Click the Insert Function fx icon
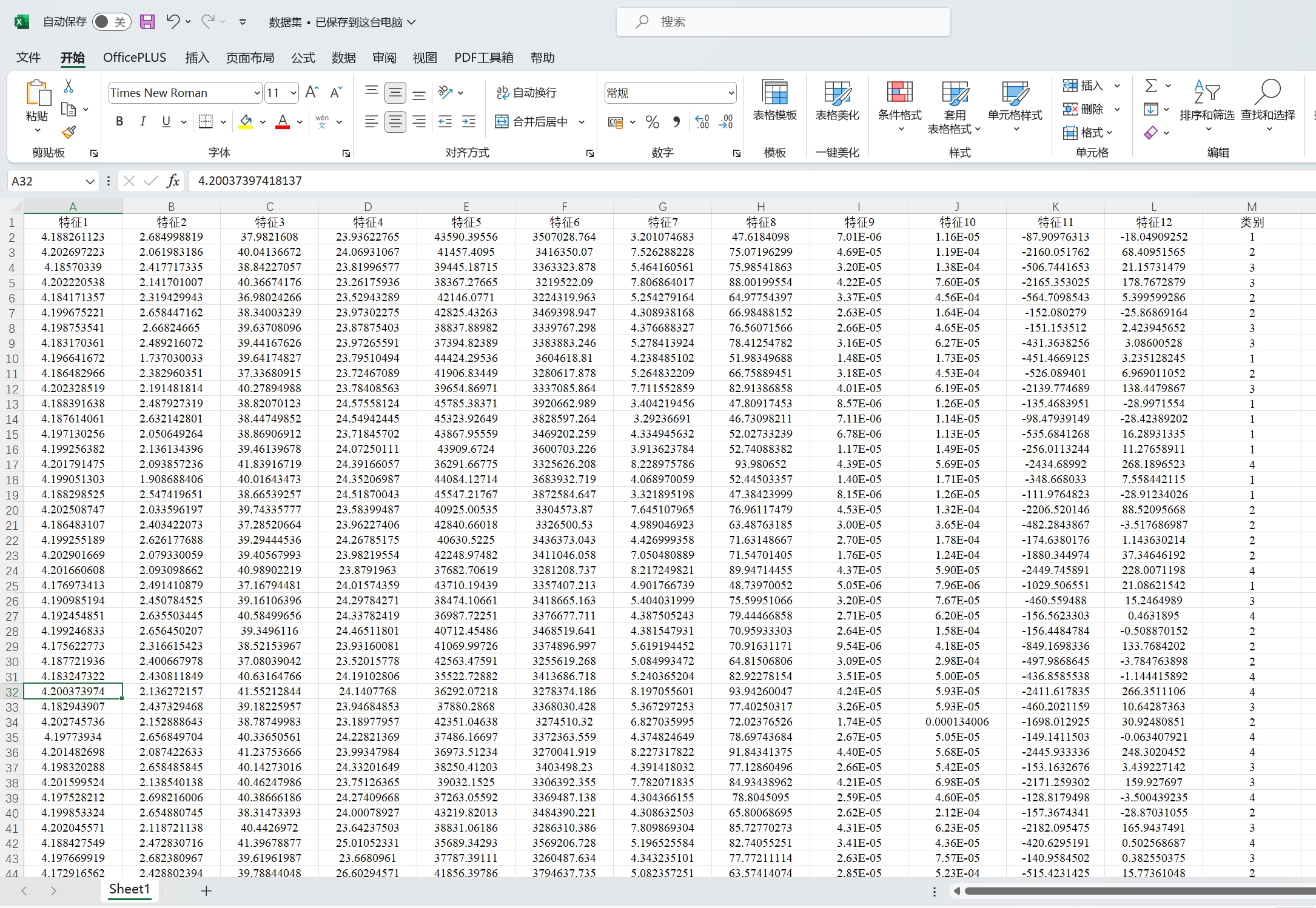The height and width of the screenshot is (908, 1316). point(173,181)
